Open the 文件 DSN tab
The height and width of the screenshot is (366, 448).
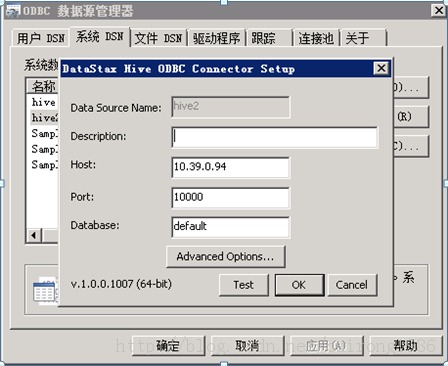(159, 38)
